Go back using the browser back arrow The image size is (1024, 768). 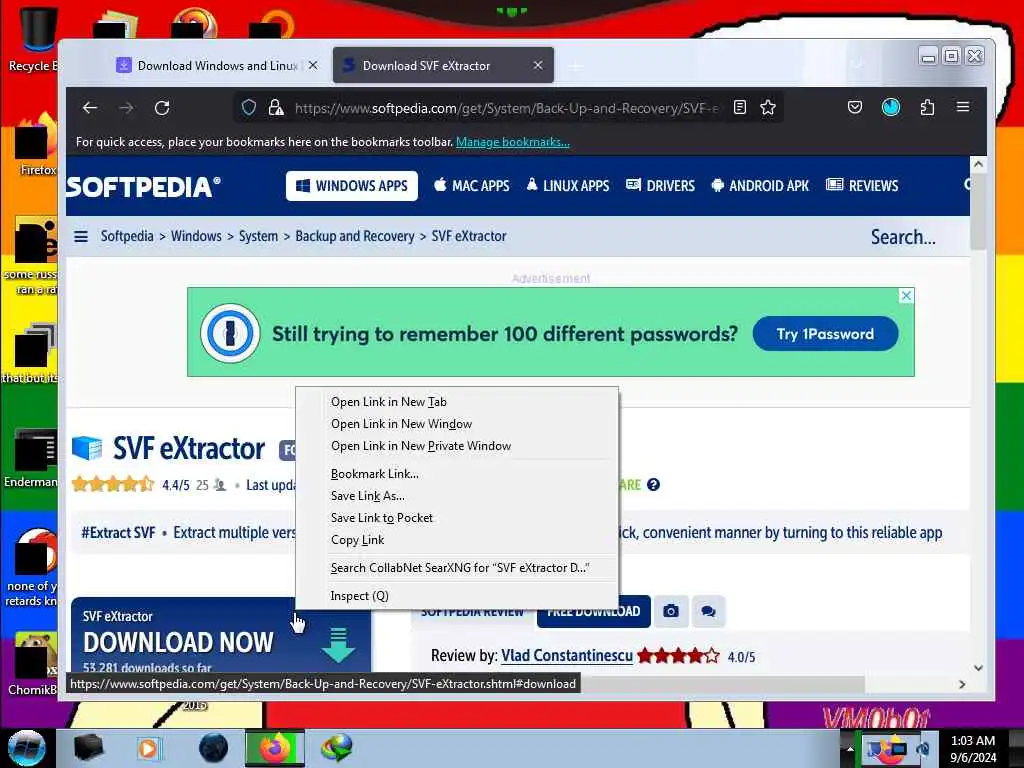pyautogui.click(x=90, y=108)
